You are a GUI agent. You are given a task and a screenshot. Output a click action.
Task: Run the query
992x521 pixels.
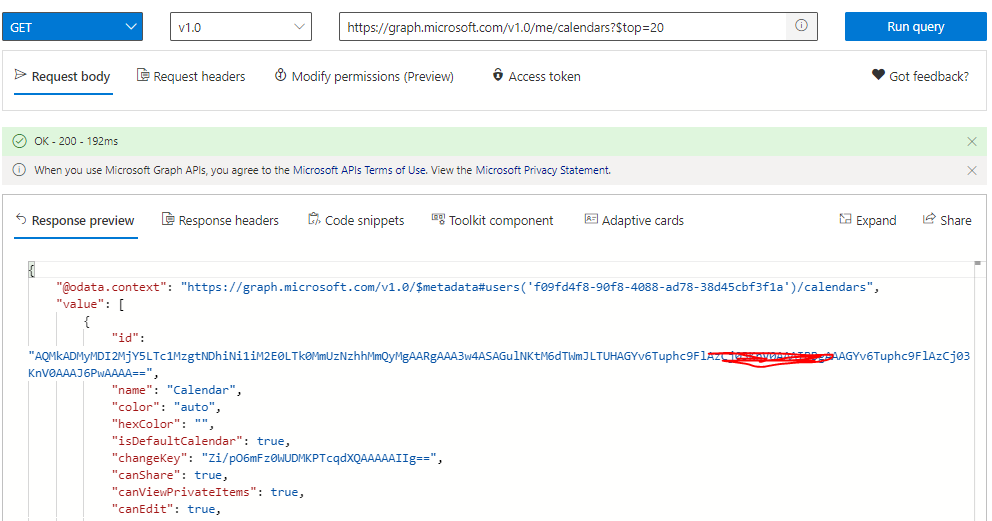coord(915,27)
